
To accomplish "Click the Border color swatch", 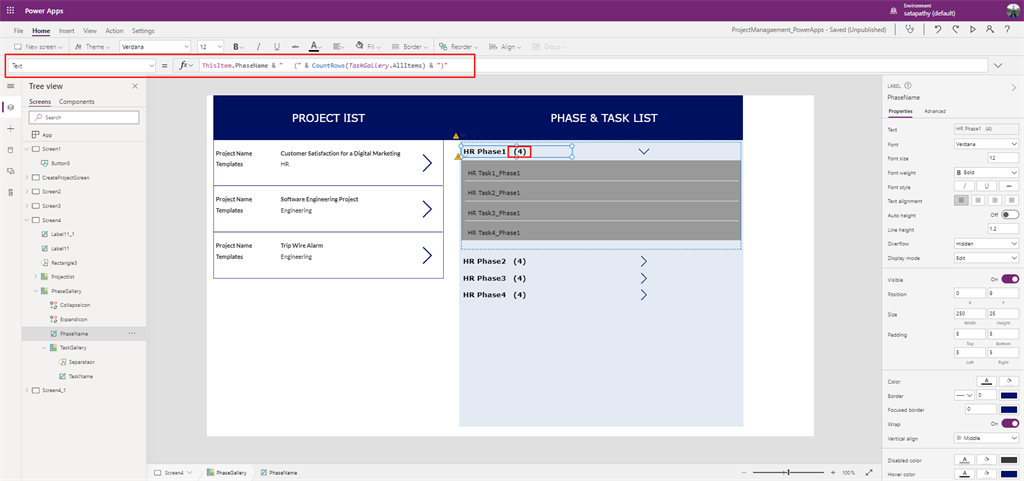I will coord(1009,396).
